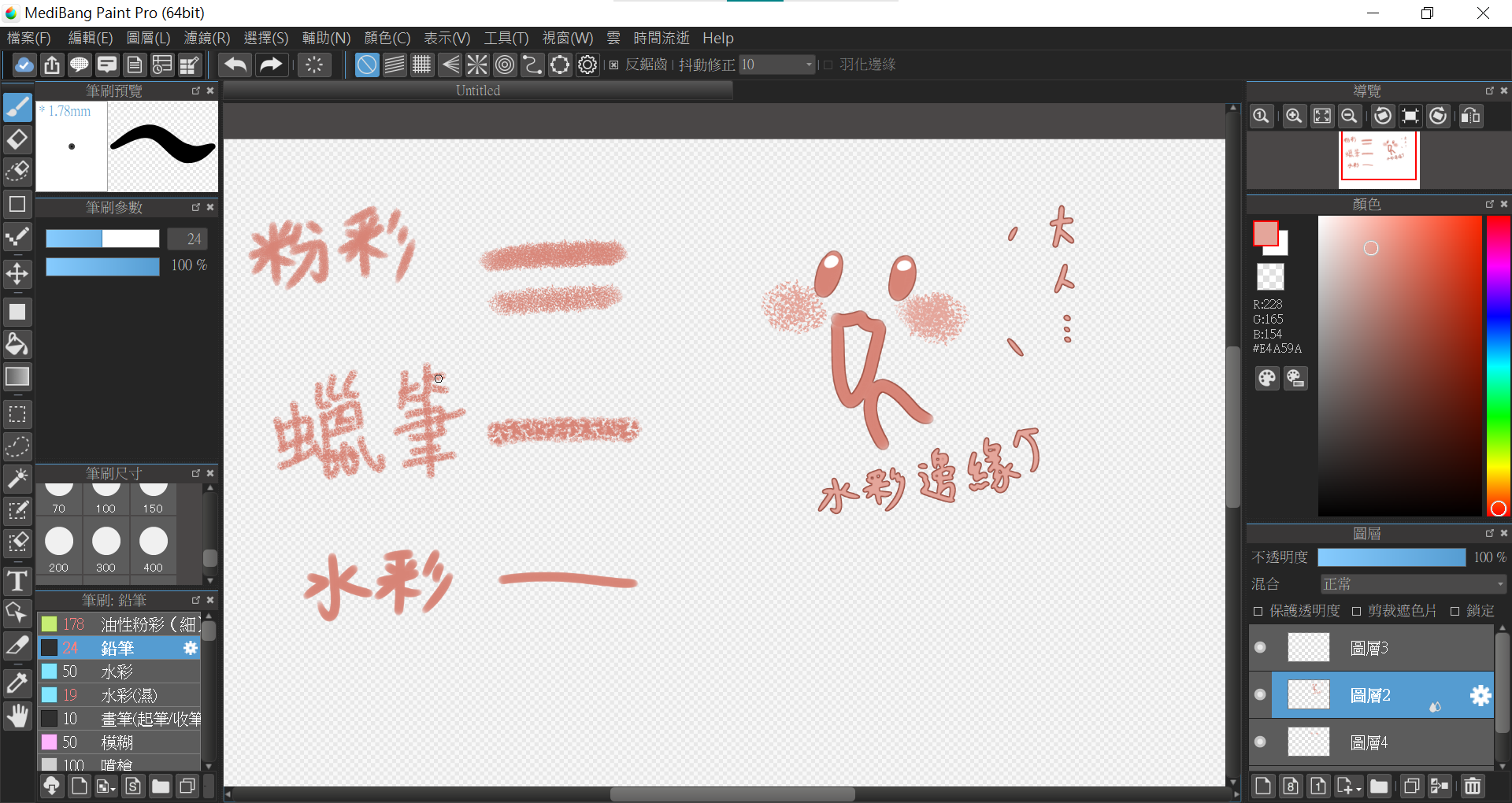Add new layer folder icon

(x=1379, y=786)
